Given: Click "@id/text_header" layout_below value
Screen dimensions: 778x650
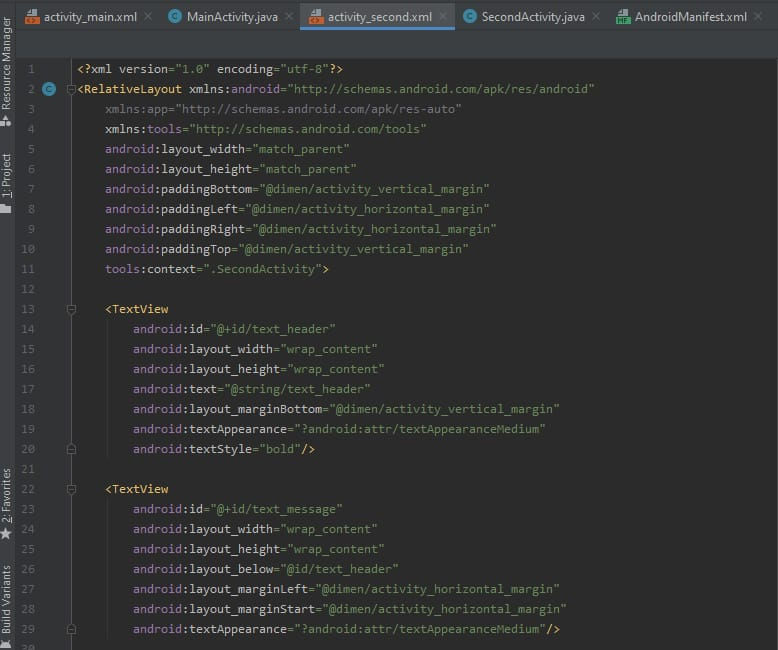Looking at the screenshot, I should coord(339,570).
